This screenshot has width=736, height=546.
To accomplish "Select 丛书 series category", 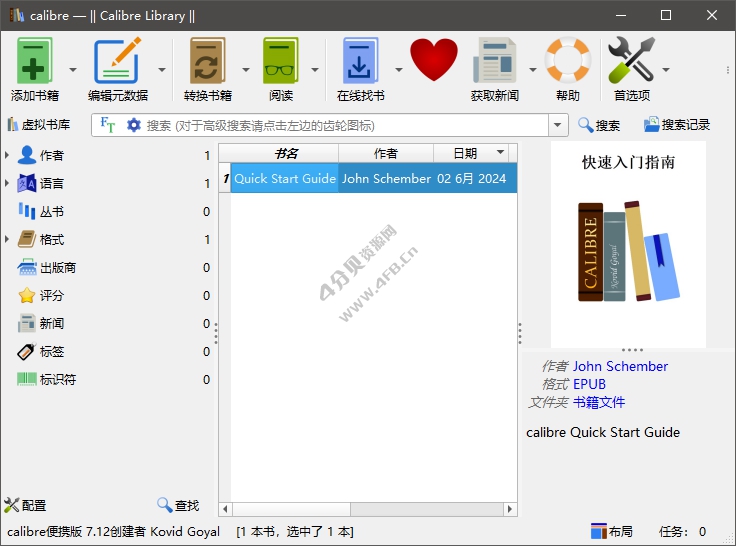I will 107,212.
